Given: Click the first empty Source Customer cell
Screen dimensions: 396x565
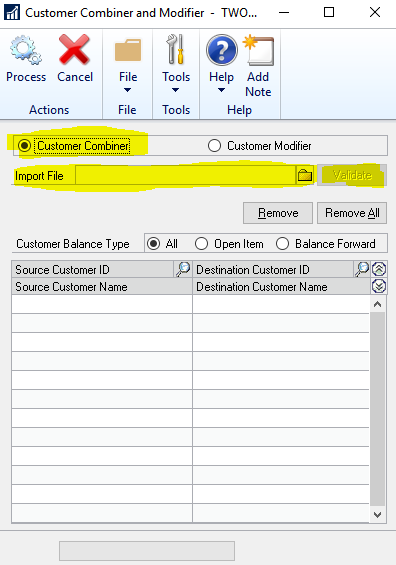Looking at the screenshot, I should tap(102, 304).
